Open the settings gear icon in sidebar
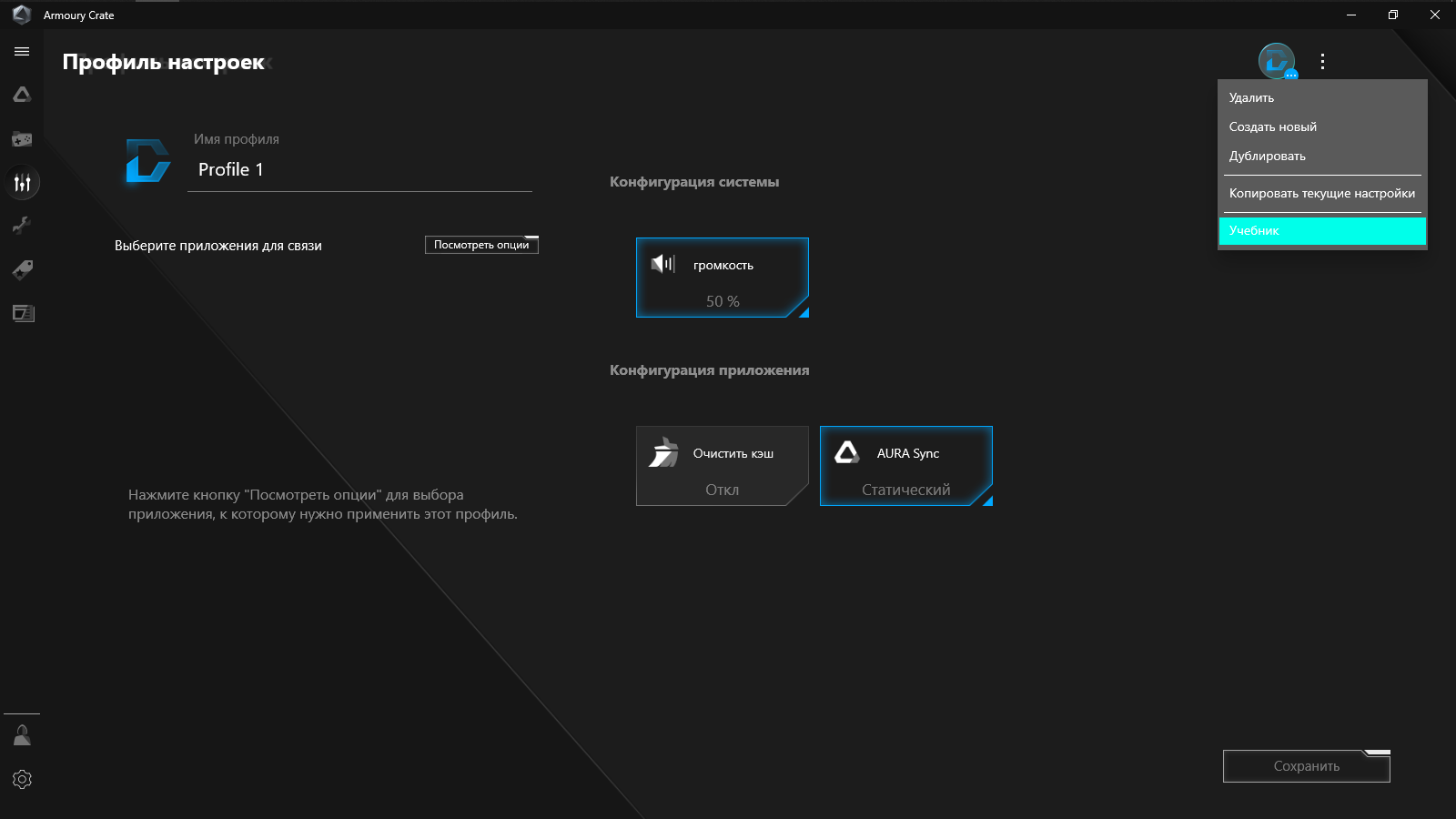Viewport: 1456px width, 819px height. (22, 780)
